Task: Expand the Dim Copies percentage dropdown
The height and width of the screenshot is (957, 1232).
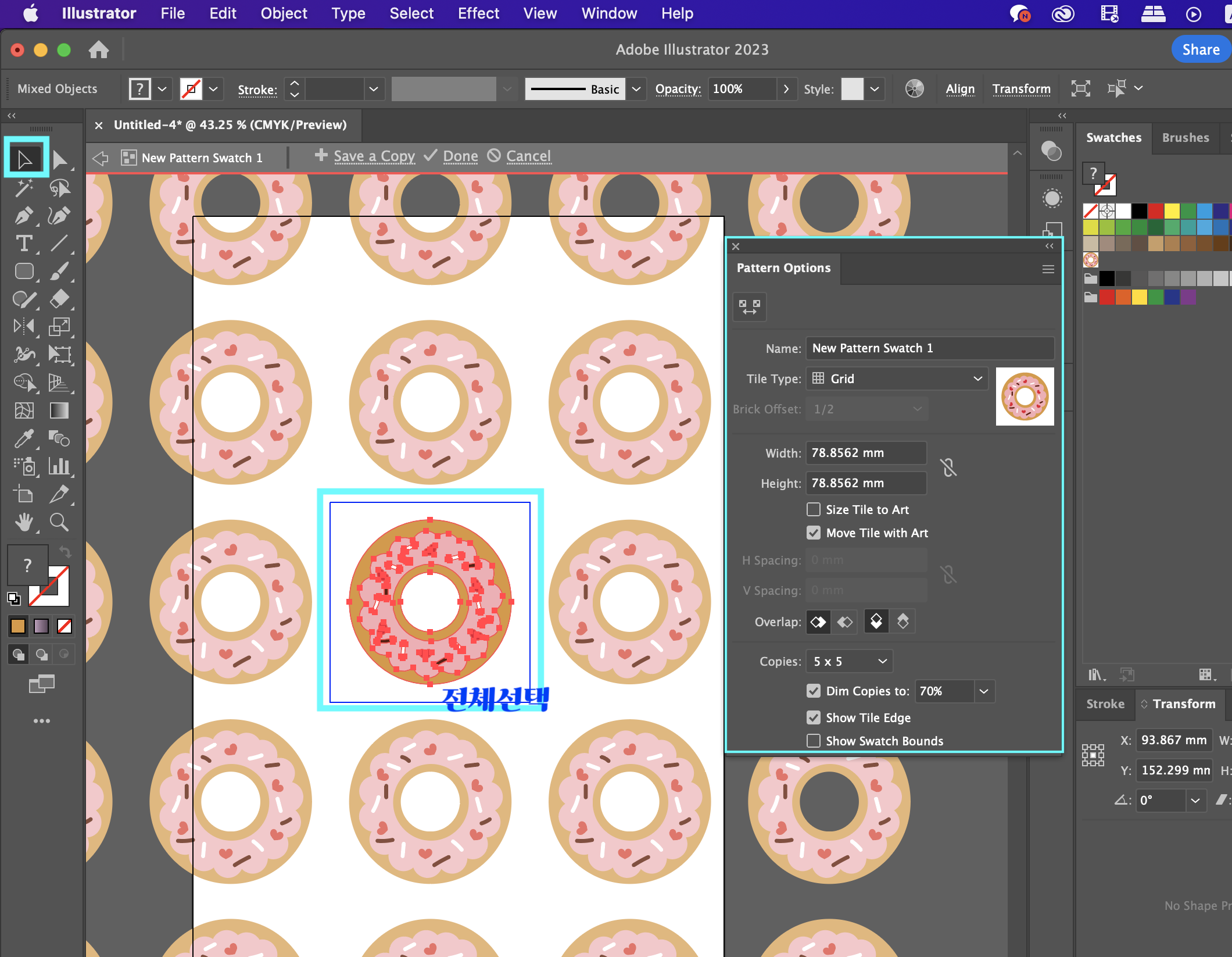Action: pyautogui.click(x=984, y=691)
